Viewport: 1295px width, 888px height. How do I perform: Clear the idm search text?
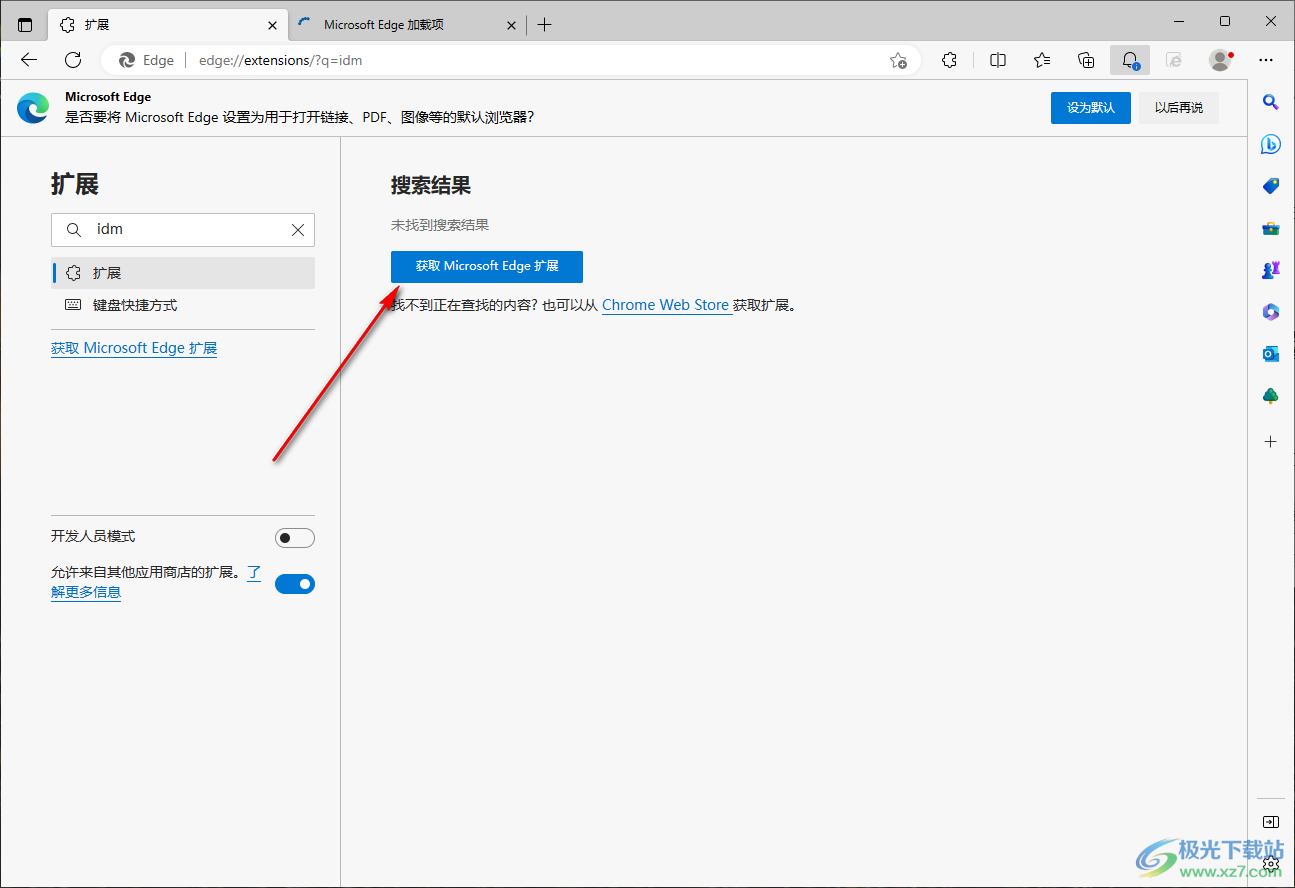[x=298, y=230]
